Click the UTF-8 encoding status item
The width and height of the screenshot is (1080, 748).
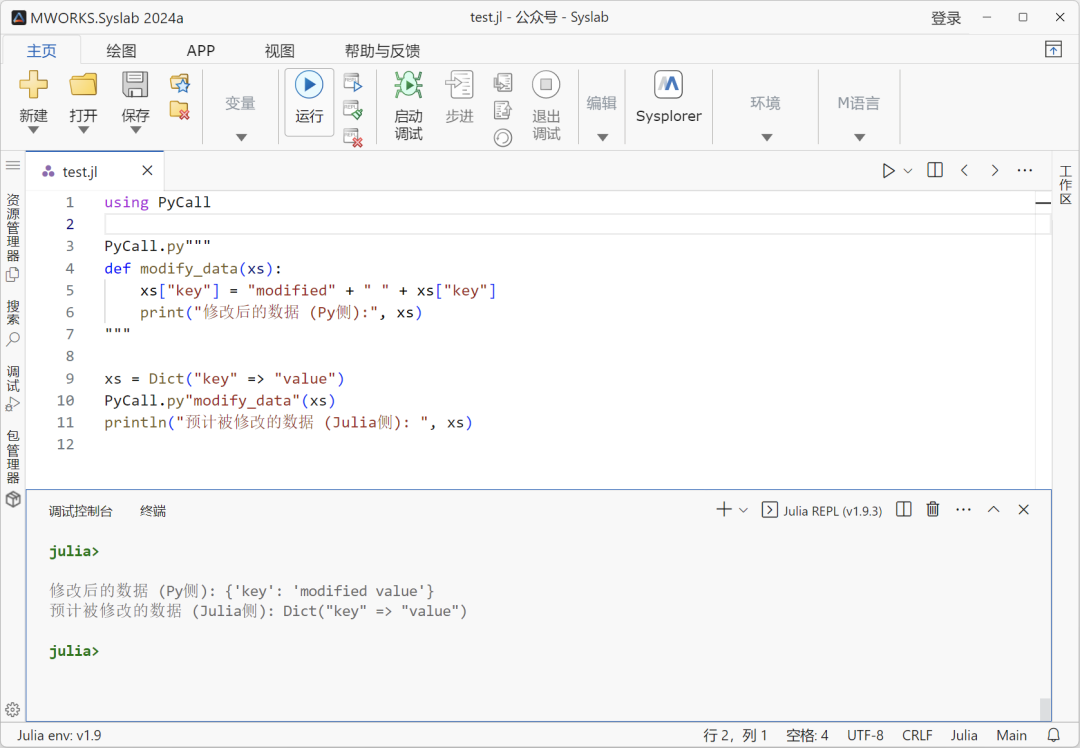[865, 734]
